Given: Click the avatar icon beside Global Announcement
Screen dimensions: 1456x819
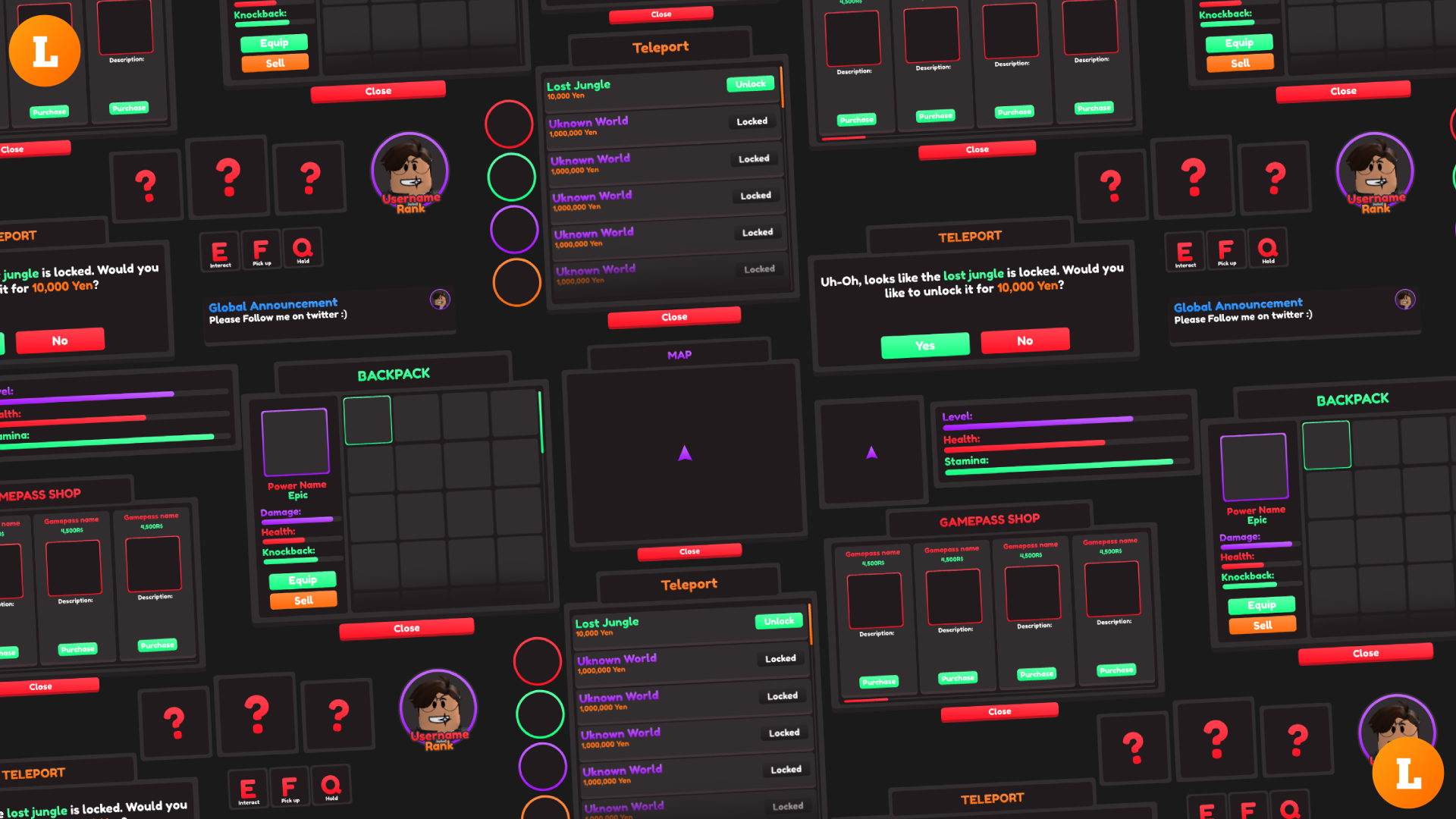Looking at the screenshot, I should (440, 300).
